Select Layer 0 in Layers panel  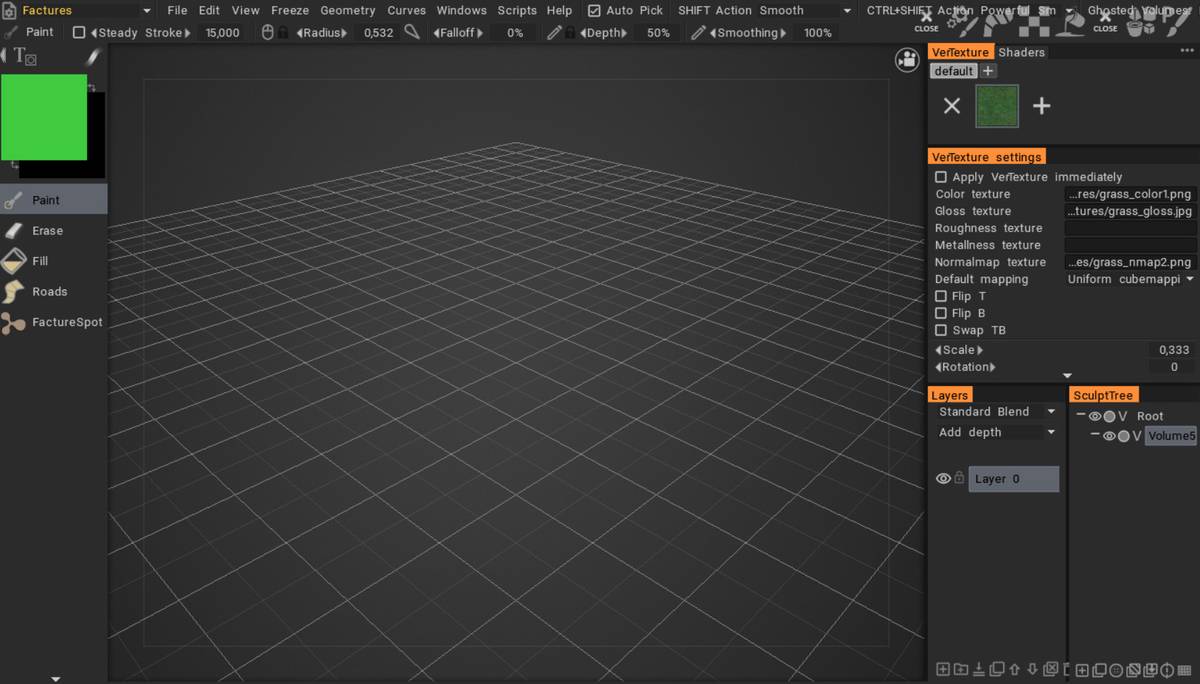point(1014,479)
